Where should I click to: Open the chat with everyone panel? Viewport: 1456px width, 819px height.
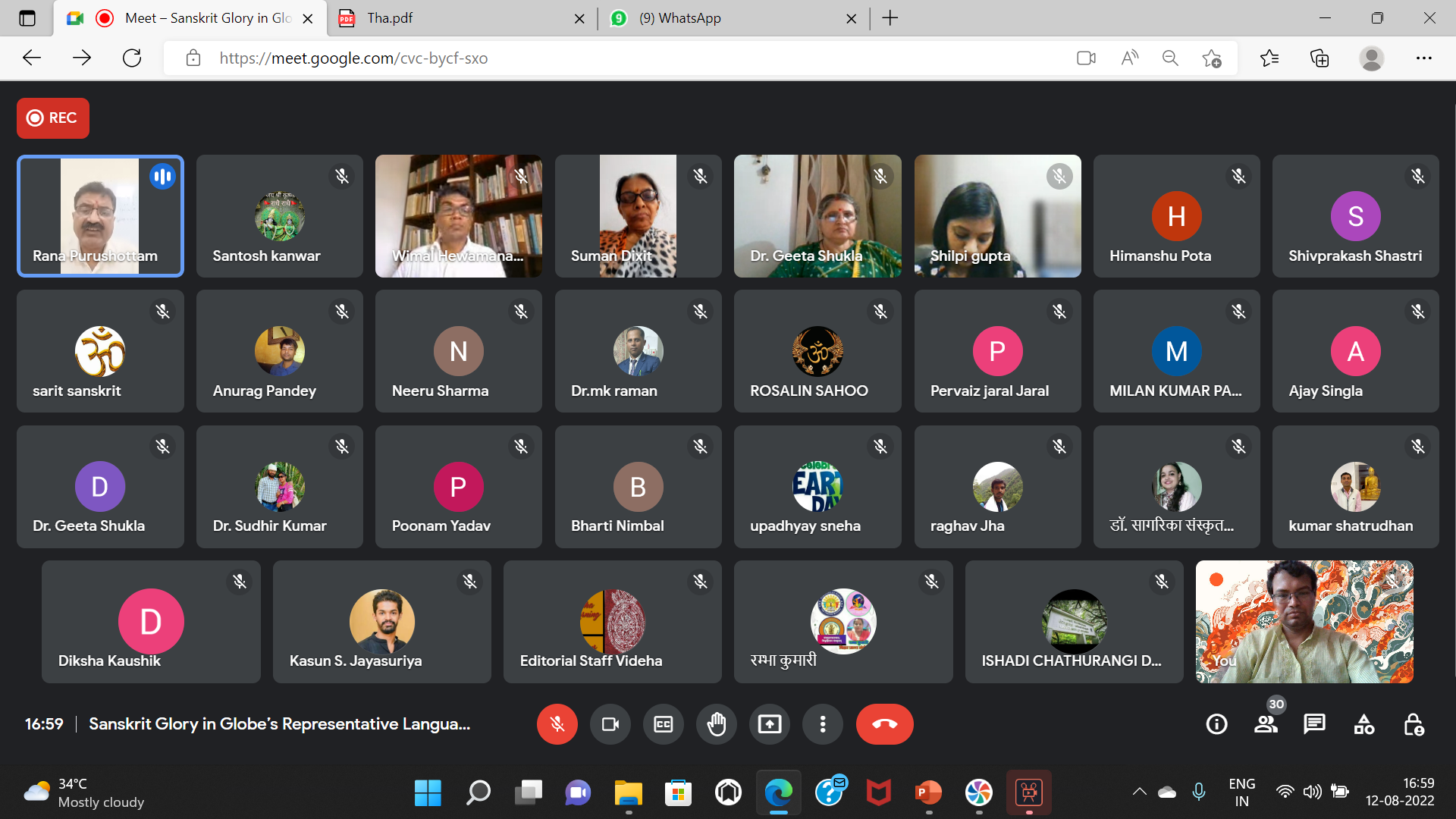tap(1314, 724)
